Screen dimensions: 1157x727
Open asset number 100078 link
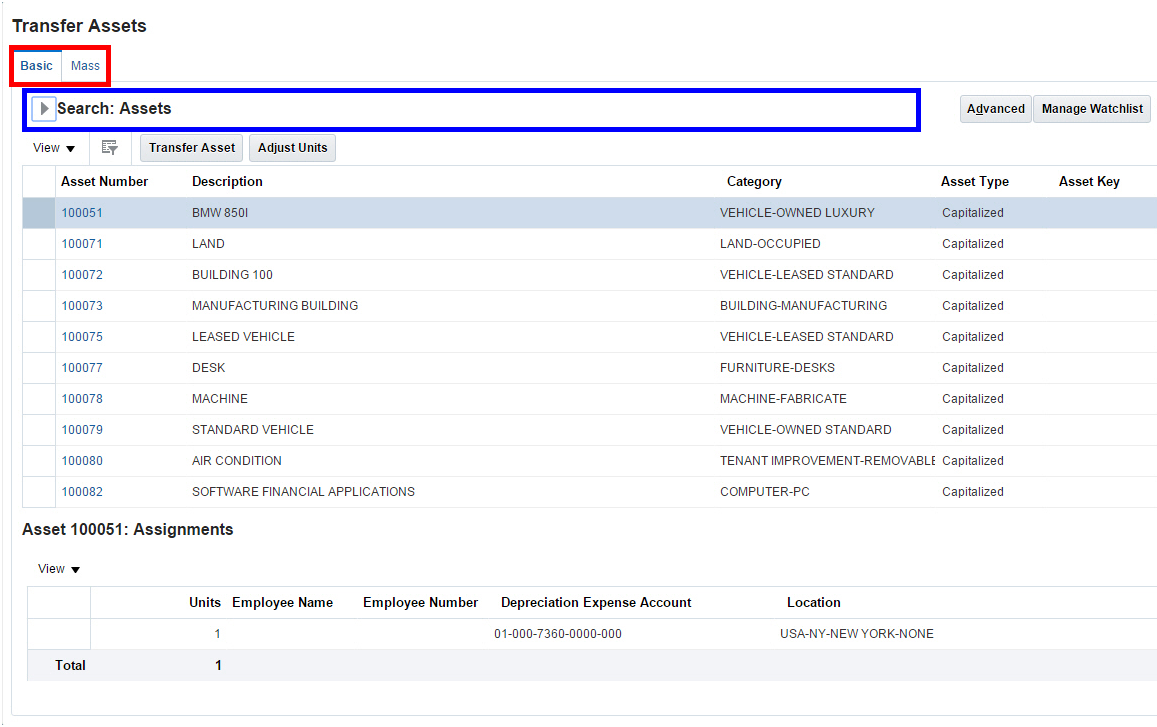(x=82, y=399)
